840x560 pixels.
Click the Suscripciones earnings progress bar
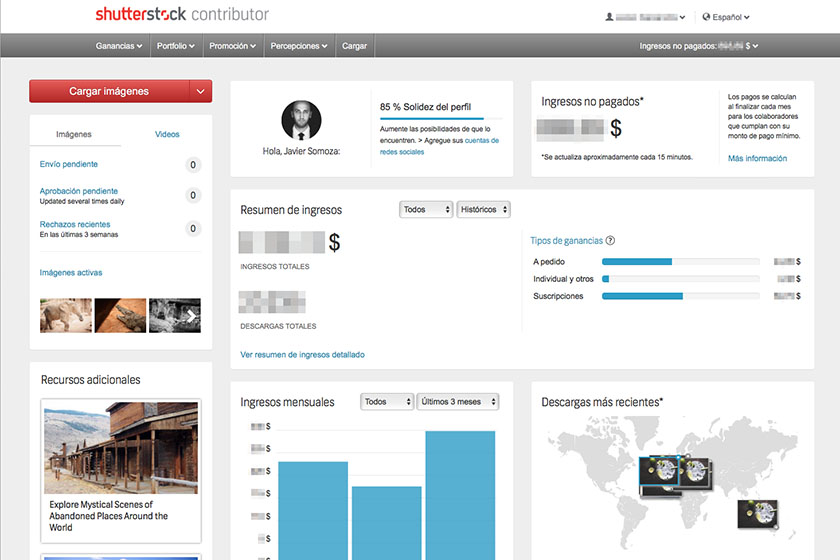[680, 296]
